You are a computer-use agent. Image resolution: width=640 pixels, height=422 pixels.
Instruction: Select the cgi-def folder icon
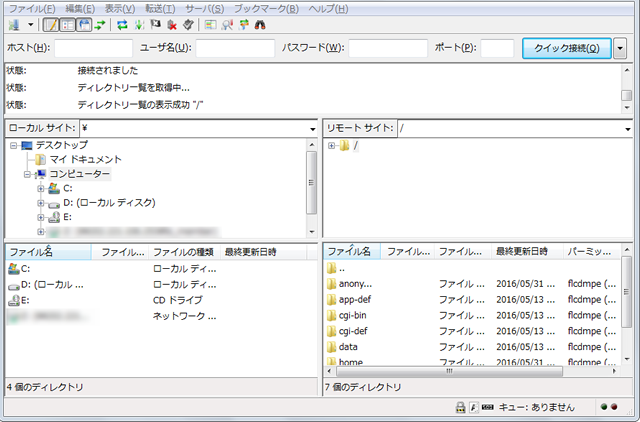click(331, 331)
